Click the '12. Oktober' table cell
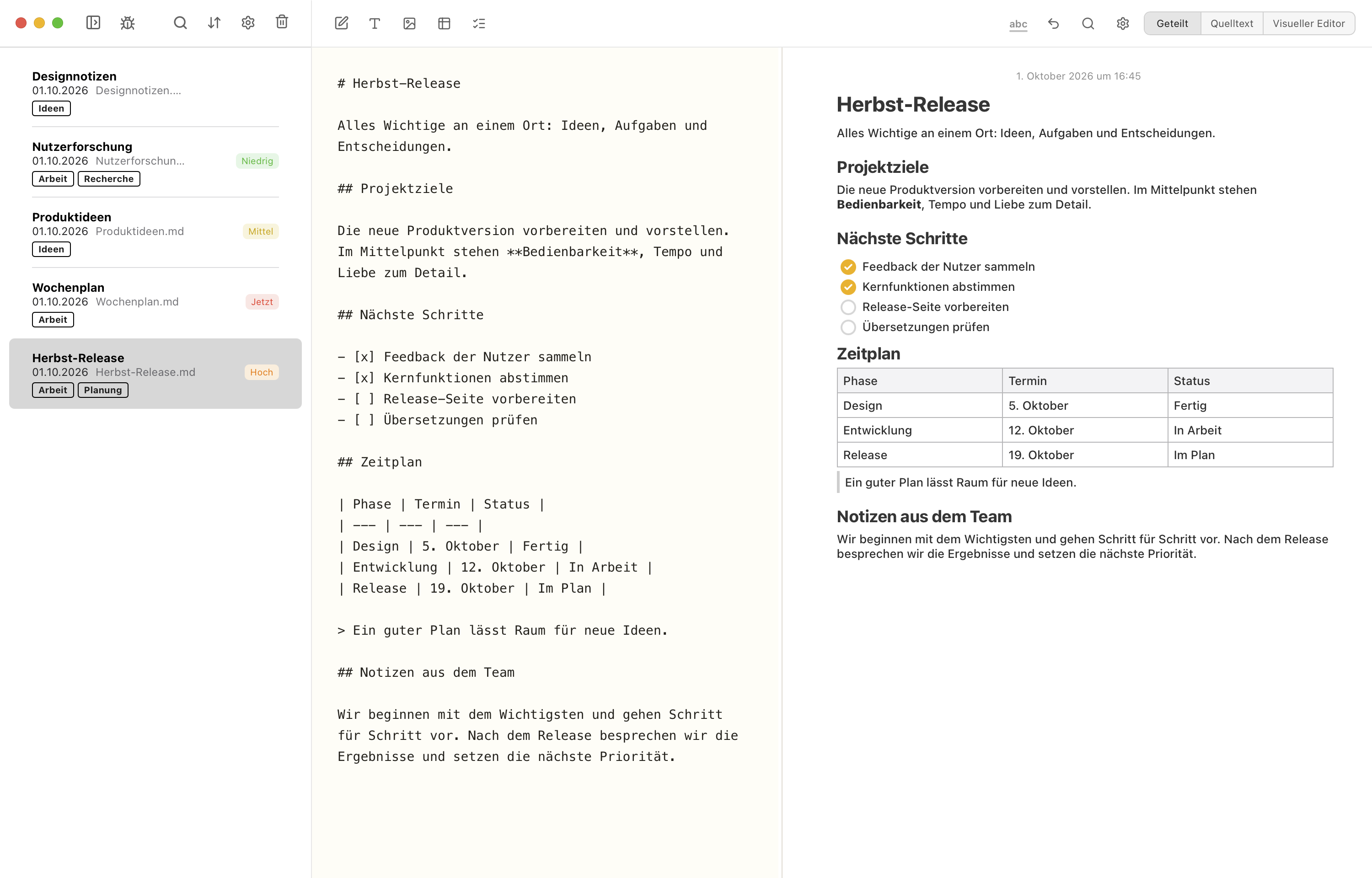Viewport: 1372px width, 878px height. coord(1085,430)
